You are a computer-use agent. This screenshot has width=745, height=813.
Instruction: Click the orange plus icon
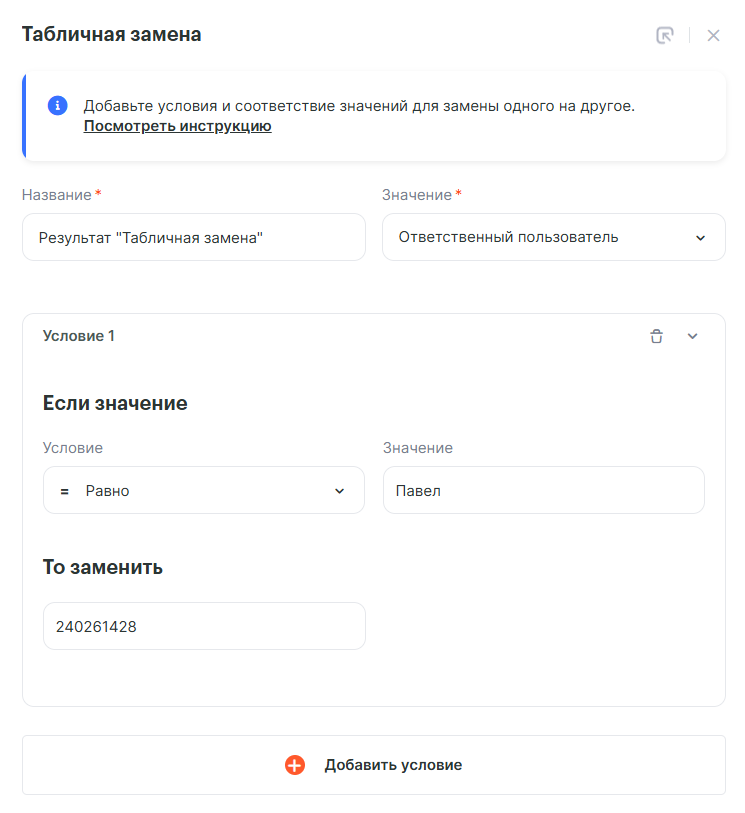pyautogui.click(x=295, y=765)
